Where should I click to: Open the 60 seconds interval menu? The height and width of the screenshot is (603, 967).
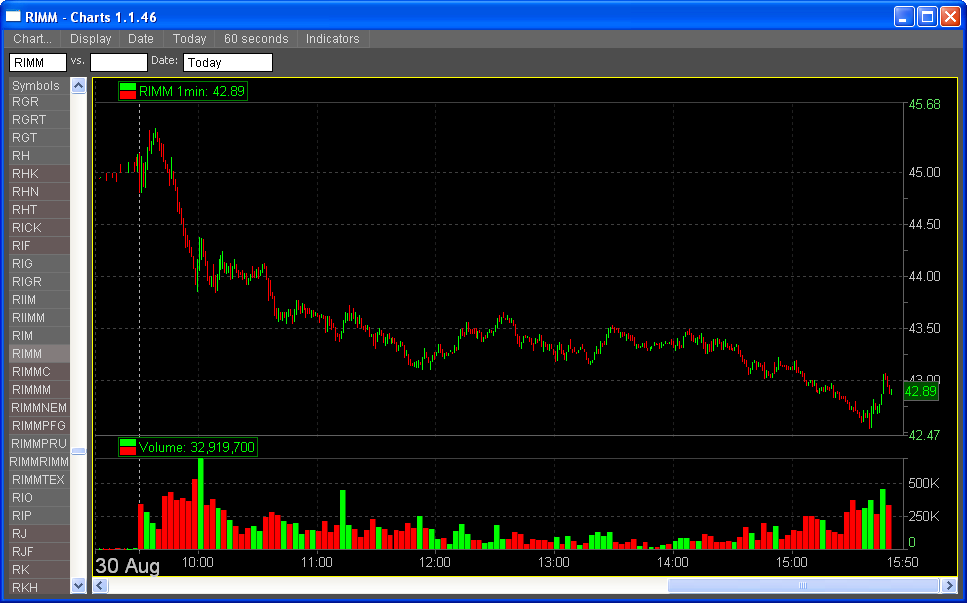256,39
